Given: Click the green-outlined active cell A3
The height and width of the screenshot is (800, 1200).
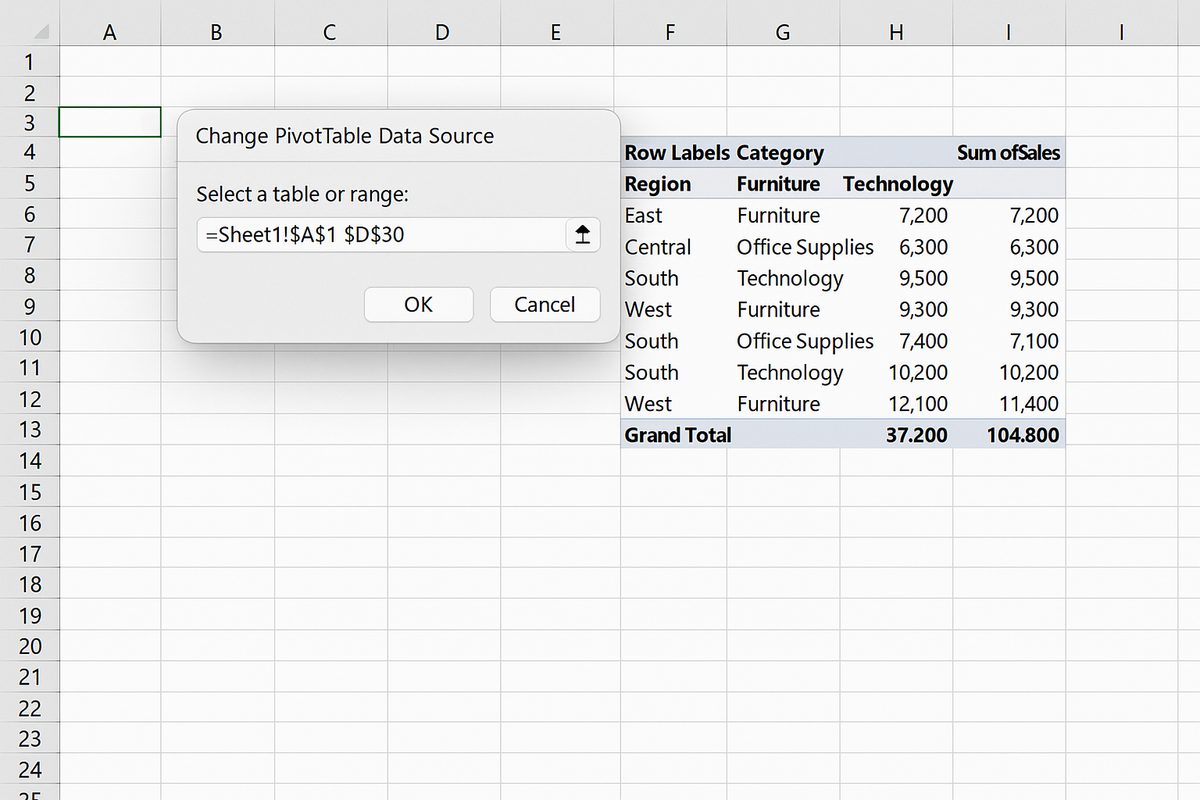Looking at the screenshot, I should pyautogui.click(x=110, y=122).
